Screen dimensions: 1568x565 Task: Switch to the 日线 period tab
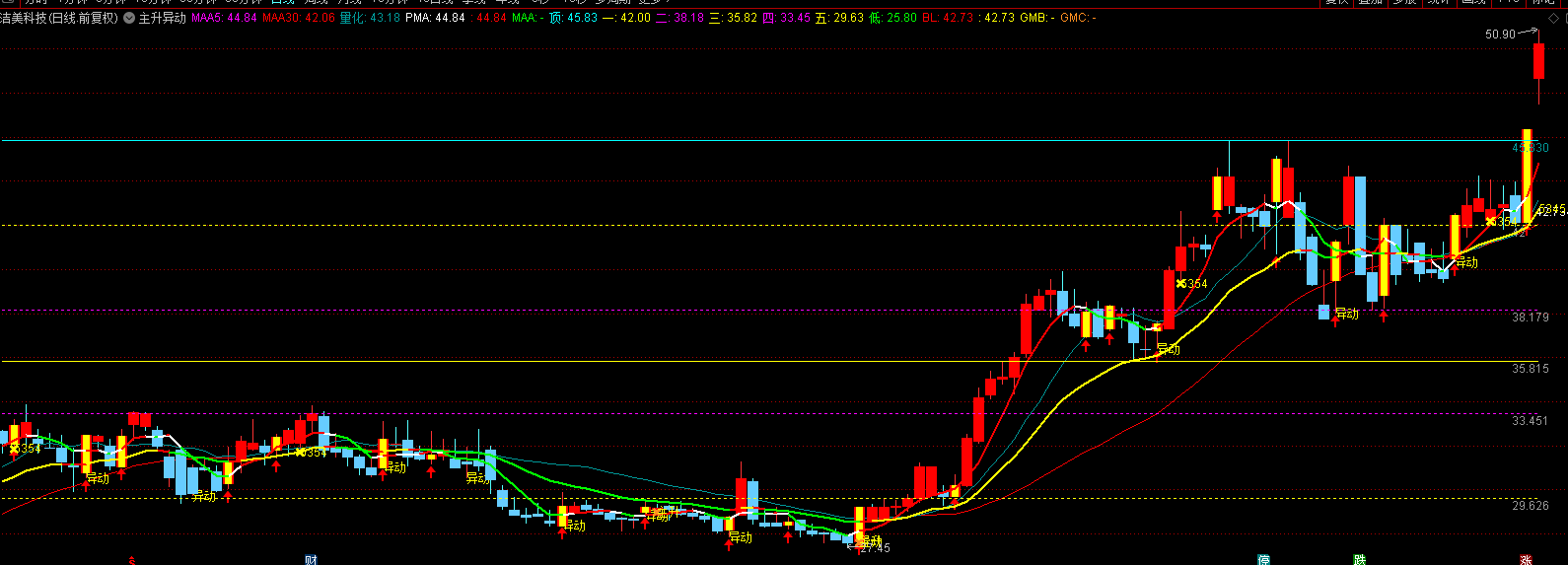(x=282, y=2)
